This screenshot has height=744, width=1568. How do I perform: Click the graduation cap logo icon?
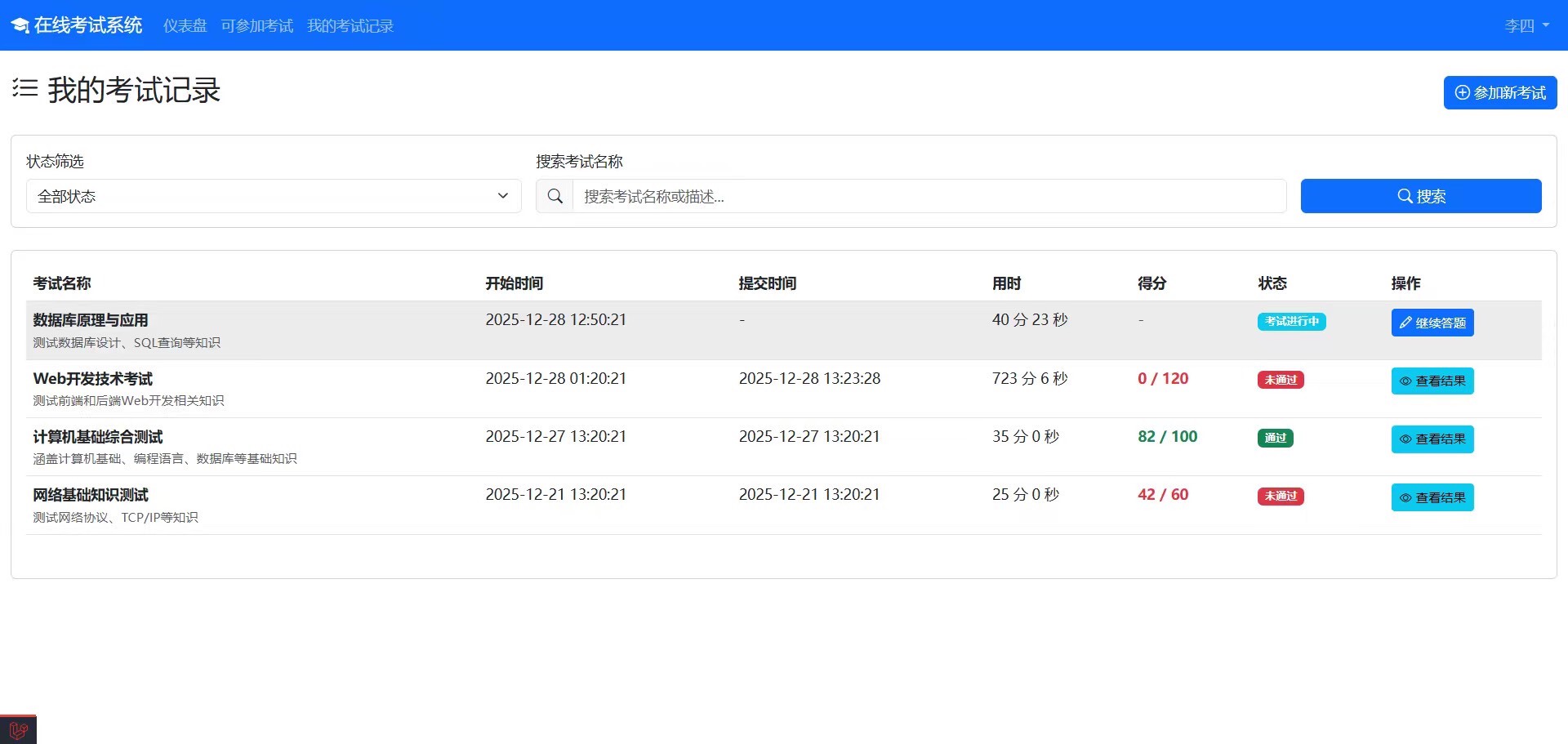[20, 26]
